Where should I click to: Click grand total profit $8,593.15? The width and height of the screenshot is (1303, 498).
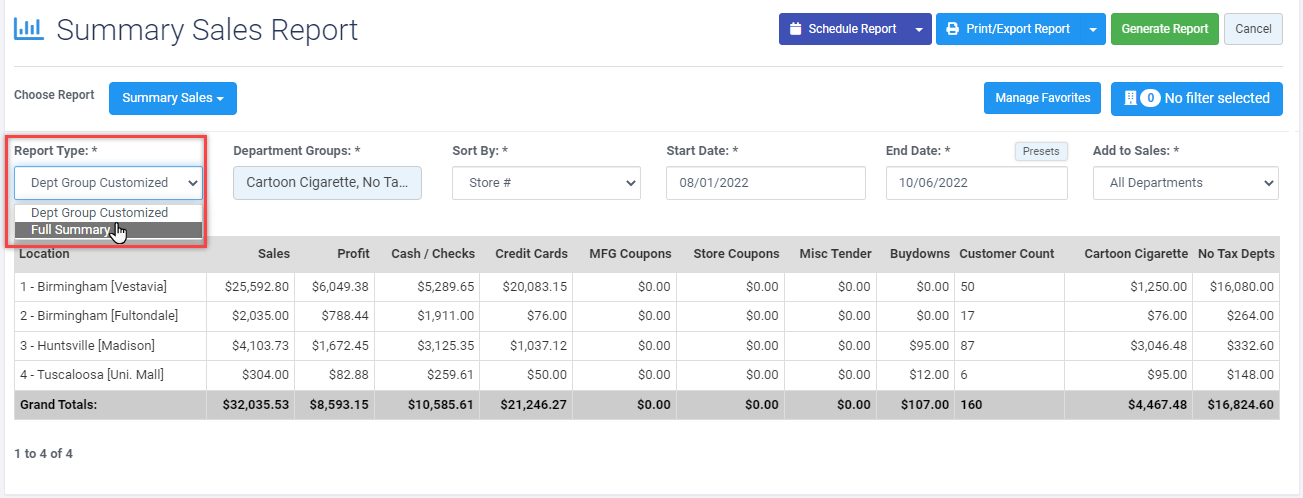point(340,405)
